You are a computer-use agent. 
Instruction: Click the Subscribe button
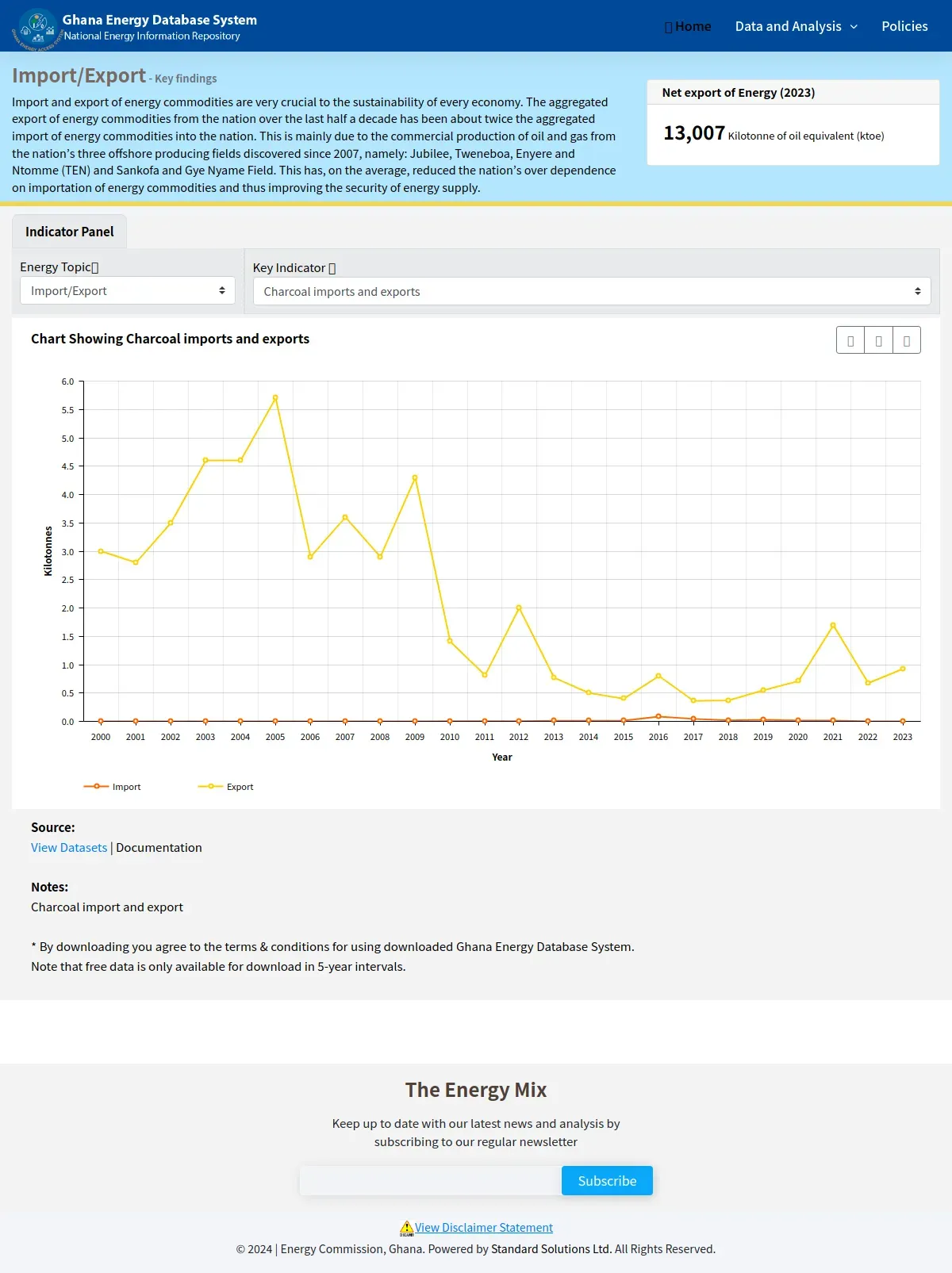(x=607, y=1181)
